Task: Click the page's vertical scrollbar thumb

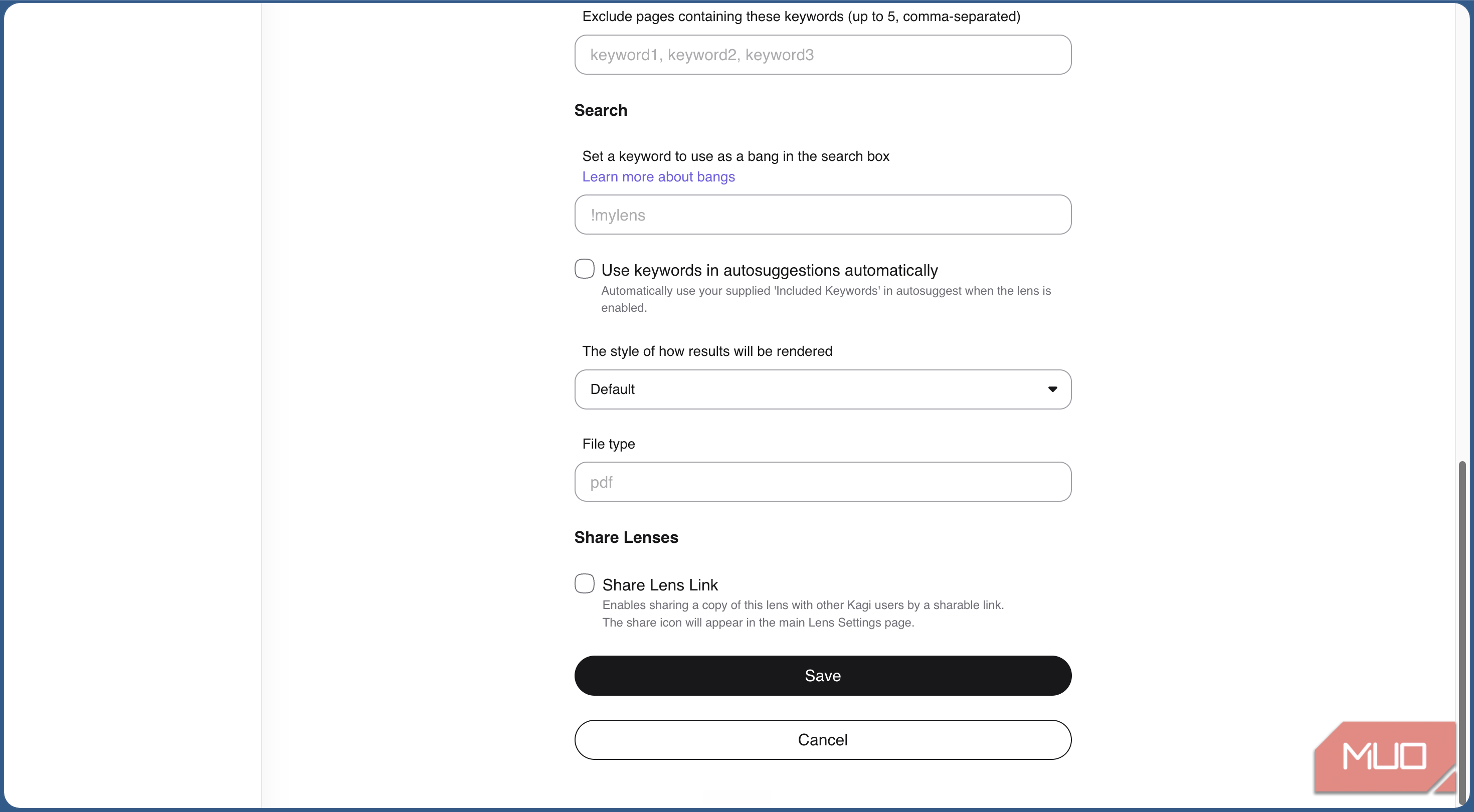Action: 1462,633
